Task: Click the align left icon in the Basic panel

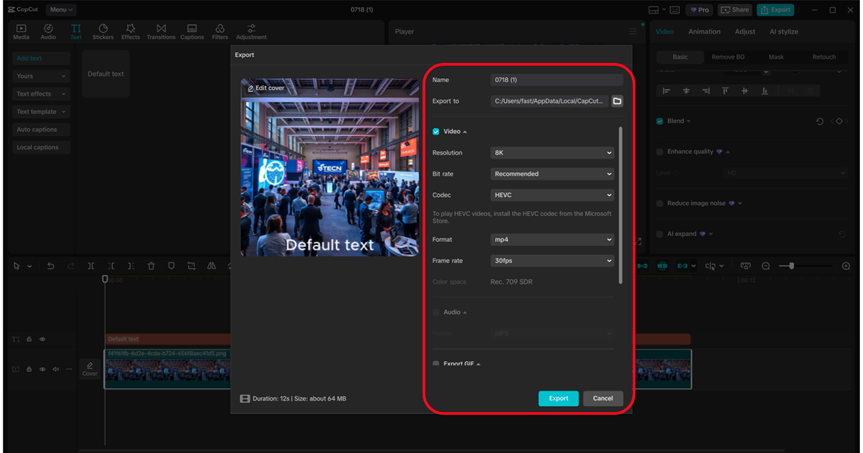Action: point(666,91)
